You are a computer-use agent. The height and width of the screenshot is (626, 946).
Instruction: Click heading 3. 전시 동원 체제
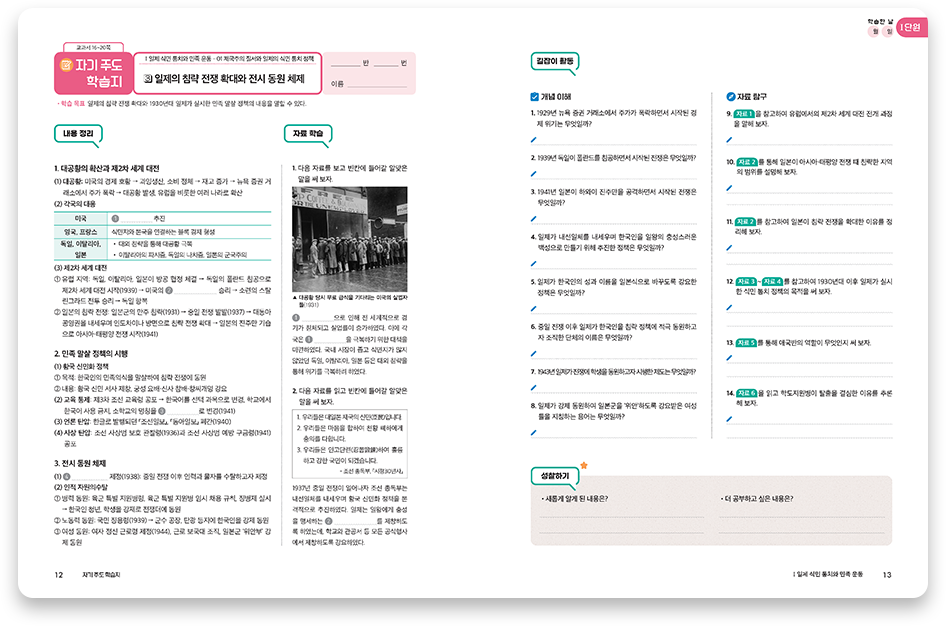[x=80, y=464]
